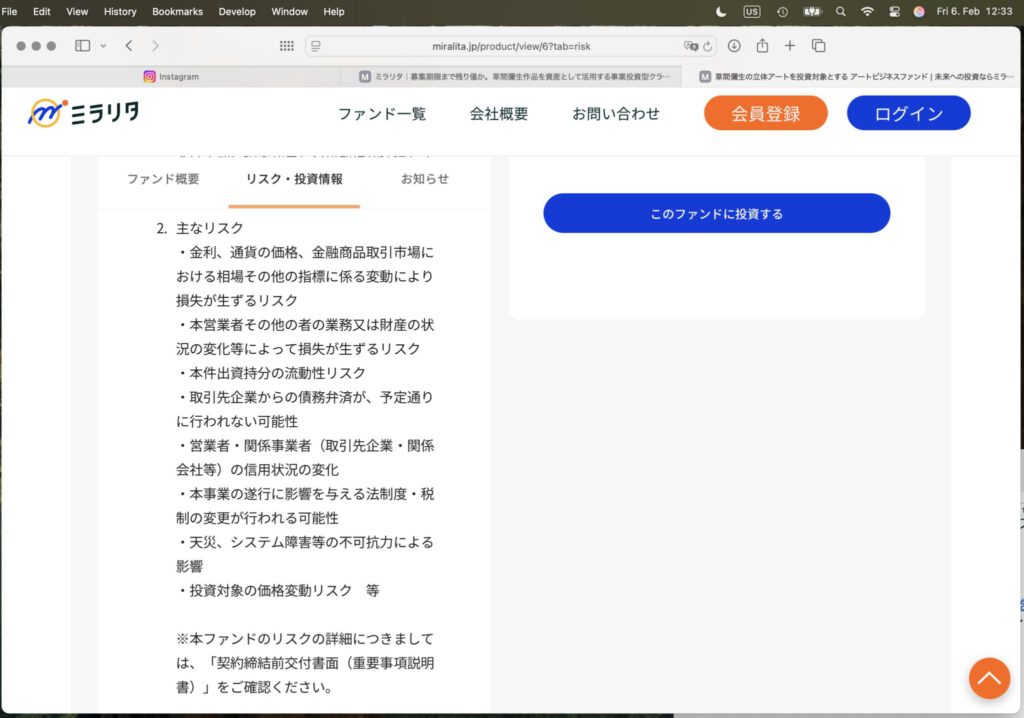Expand the sidebar dropdown chevron
This screenshot has height=718, width=1024.
[x=103, y=46]
